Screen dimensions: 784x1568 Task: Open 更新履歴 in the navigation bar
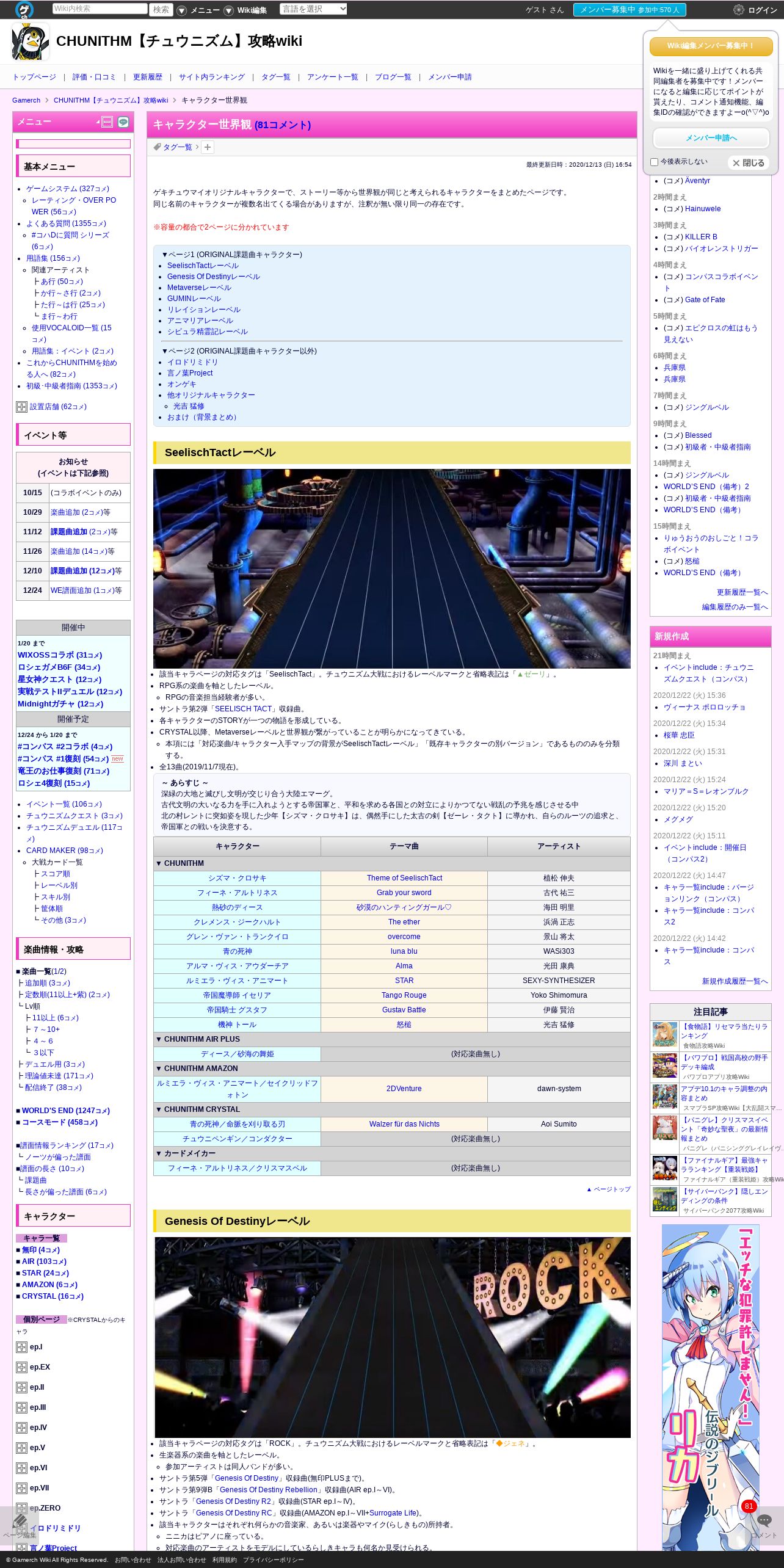pyautogui.click(x=148, y=77)
